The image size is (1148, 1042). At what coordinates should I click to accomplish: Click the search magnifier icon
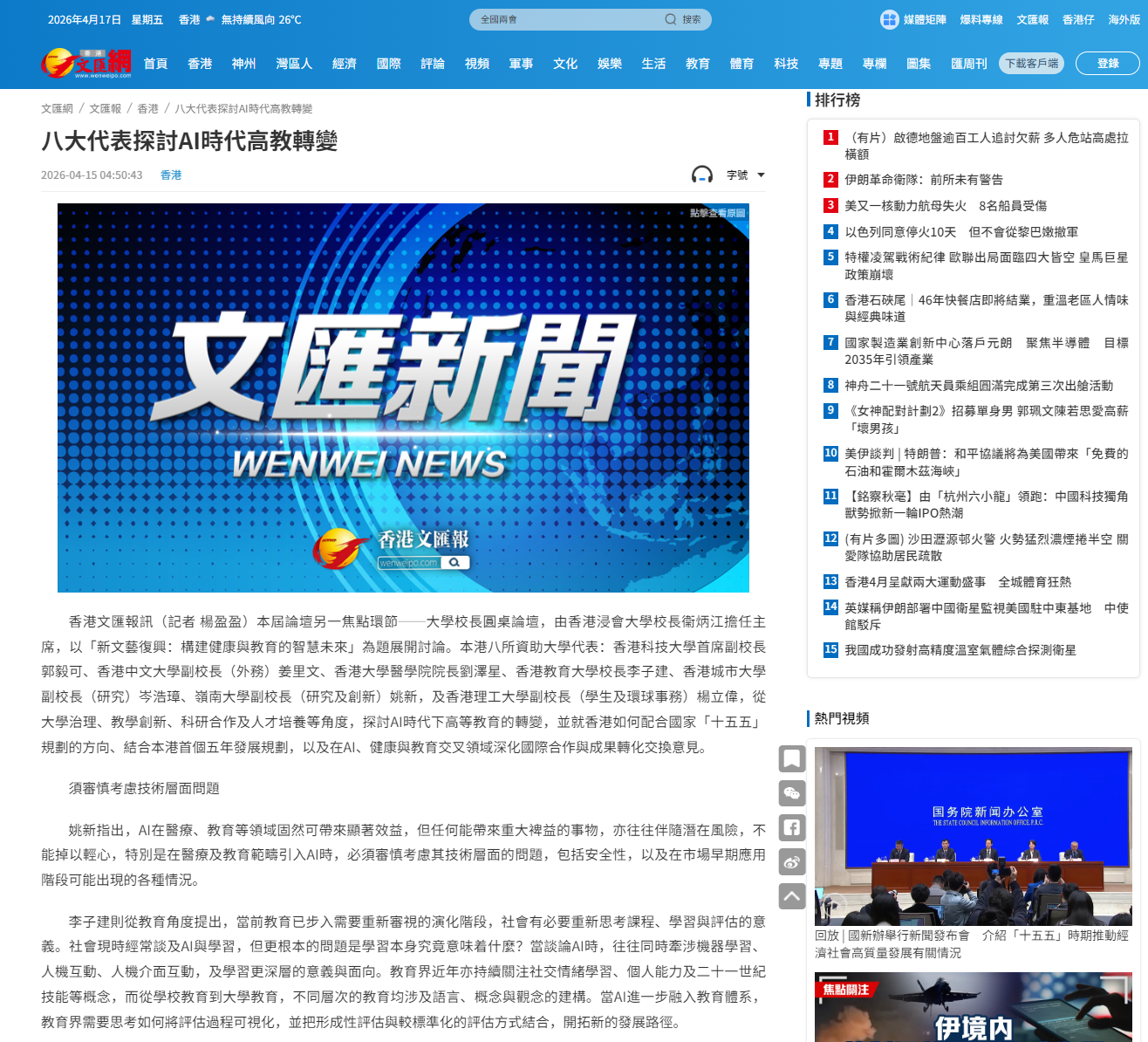tap(670, 19)
